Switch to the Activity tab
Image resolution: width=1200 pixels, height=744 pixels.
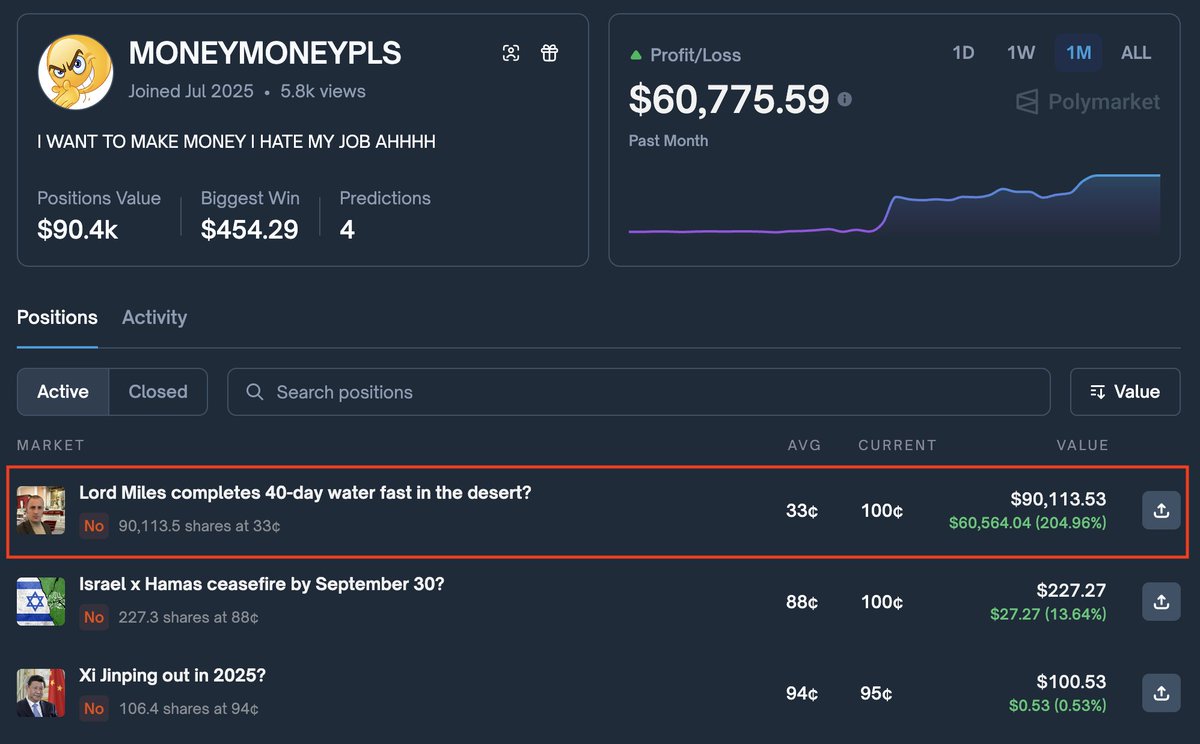pos(154,317)
